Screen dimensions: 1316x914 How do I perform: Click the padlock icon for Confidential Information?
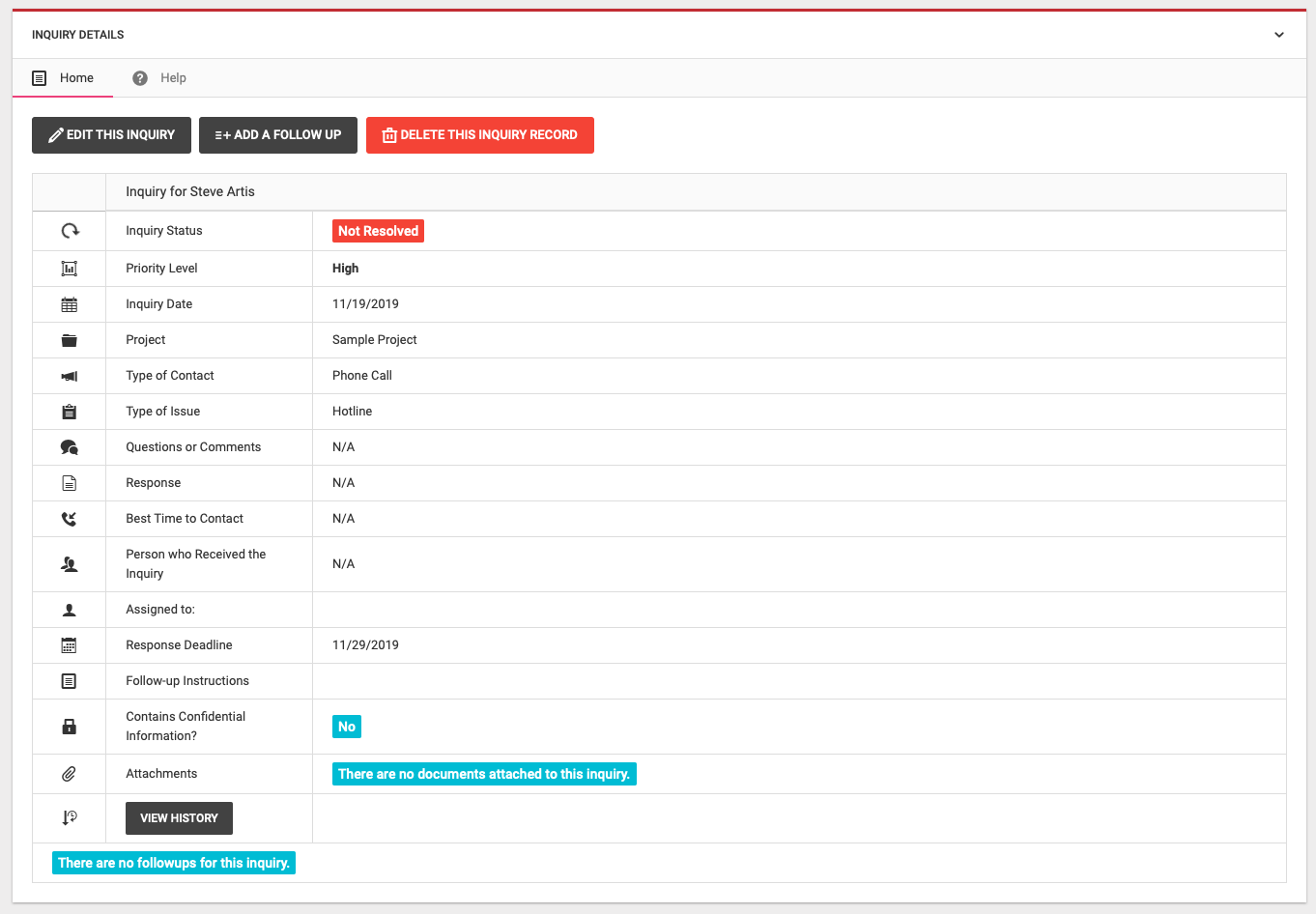[70, 727]
